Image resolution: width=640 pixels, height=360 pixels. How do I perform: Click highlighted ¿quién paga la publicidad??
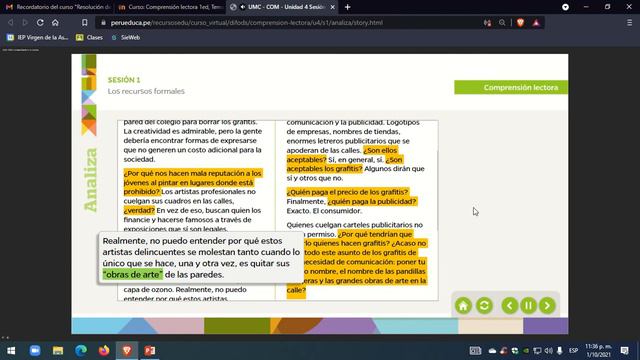pyautogui.click(x=372, y=201)
